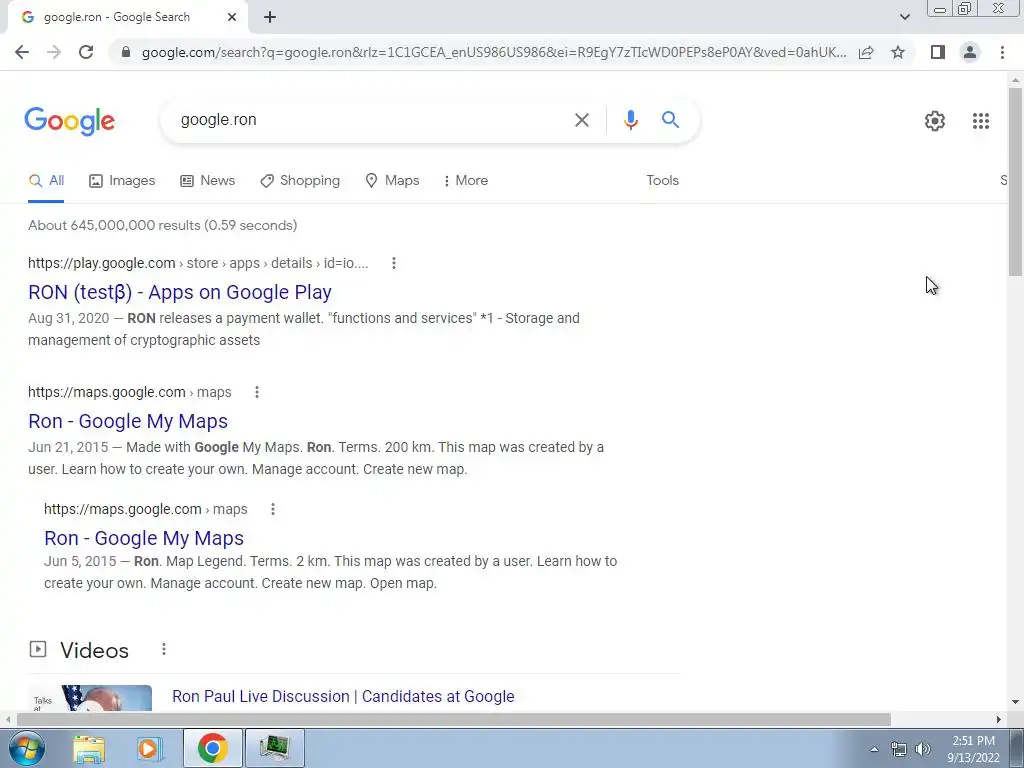1024x768 pixels.
Task: Switch to the News tab
Action: tap(208, 181)
